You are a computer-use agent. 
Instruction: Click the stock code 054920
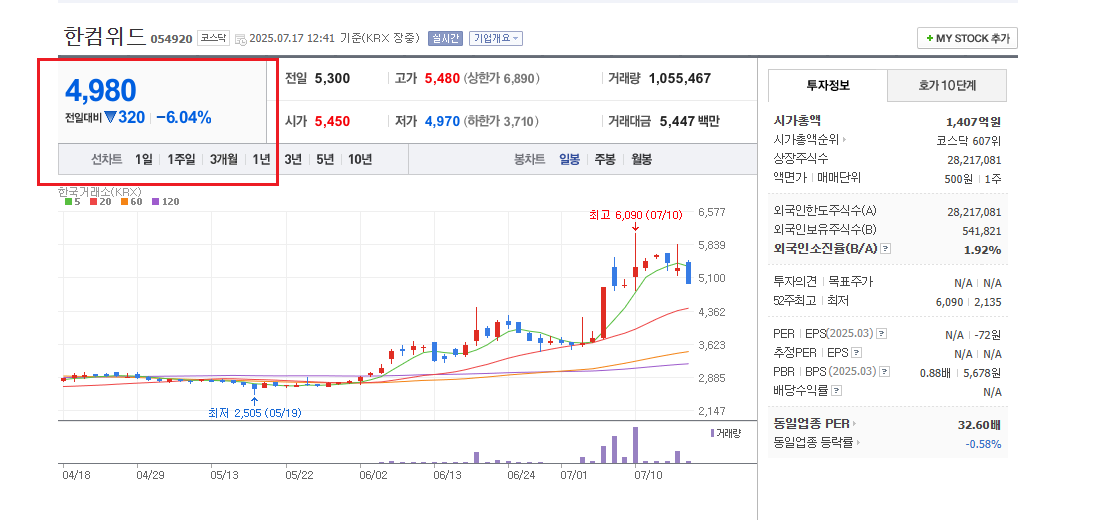[x=171, y=39]
